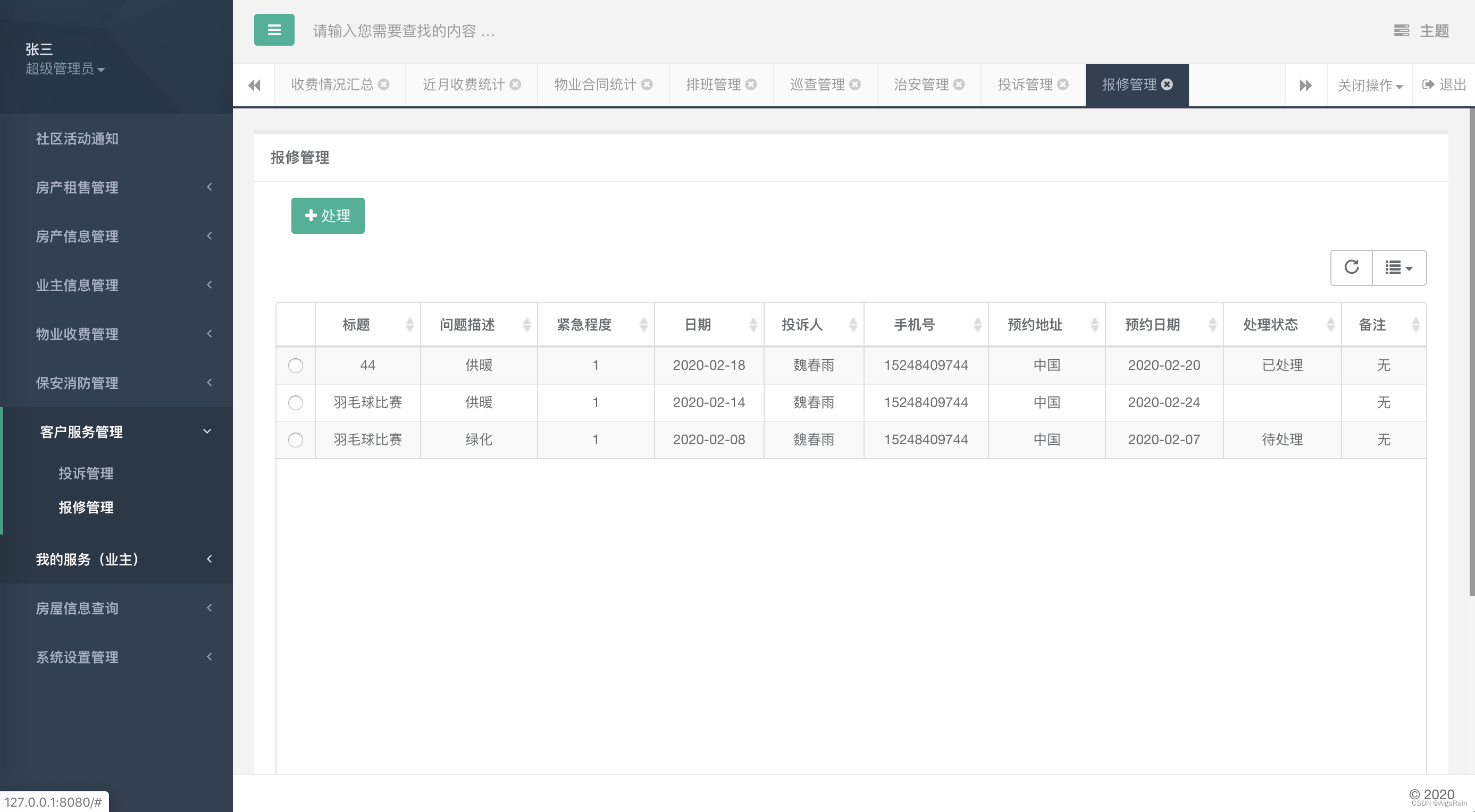Click the green 处理 button
The height and width of the screenshot is (812, 1475).
pyautogui.click(x=328, y=216)
